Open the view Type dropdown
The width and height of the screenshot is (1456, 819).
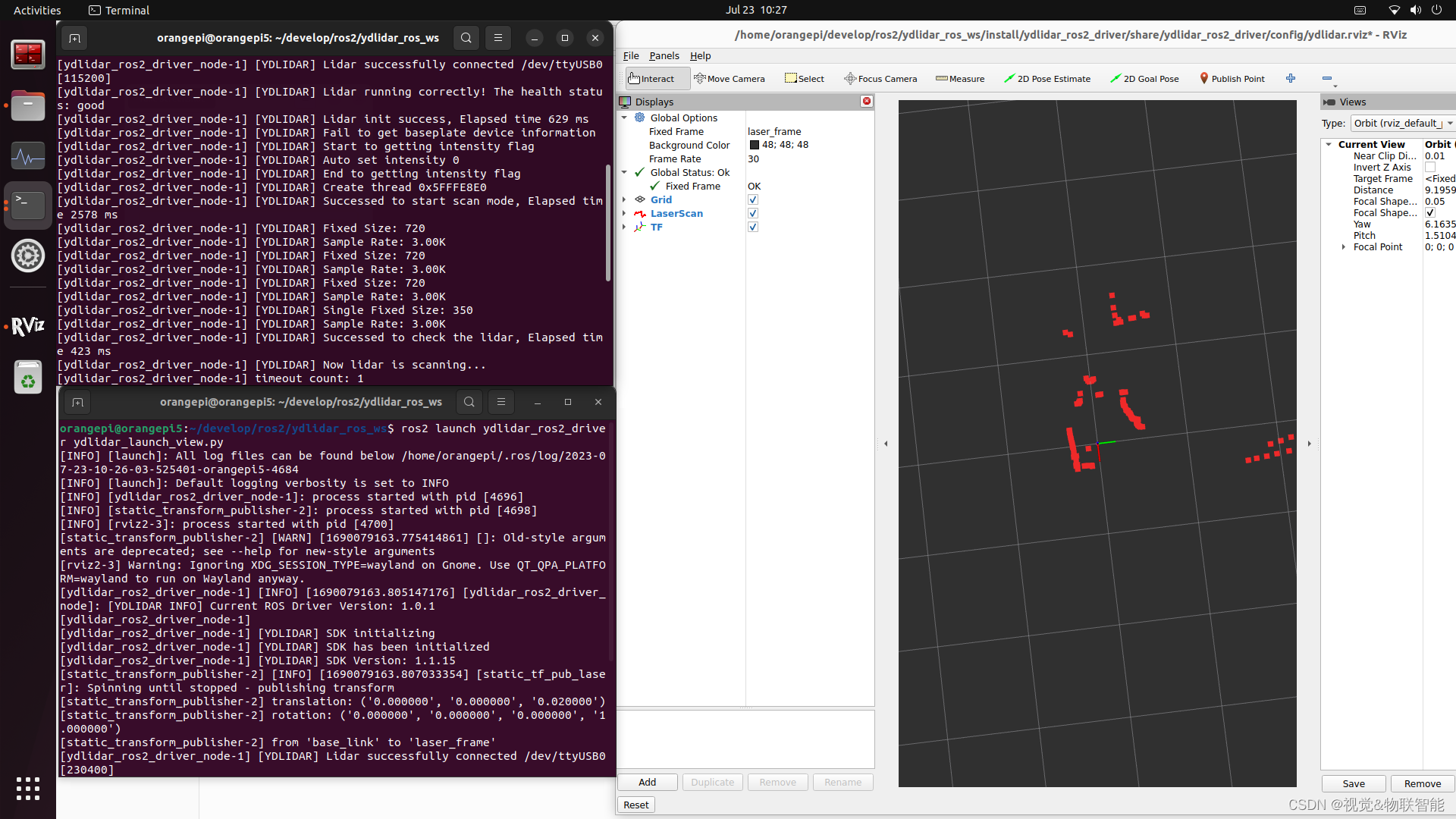(x=1403, y=123)
